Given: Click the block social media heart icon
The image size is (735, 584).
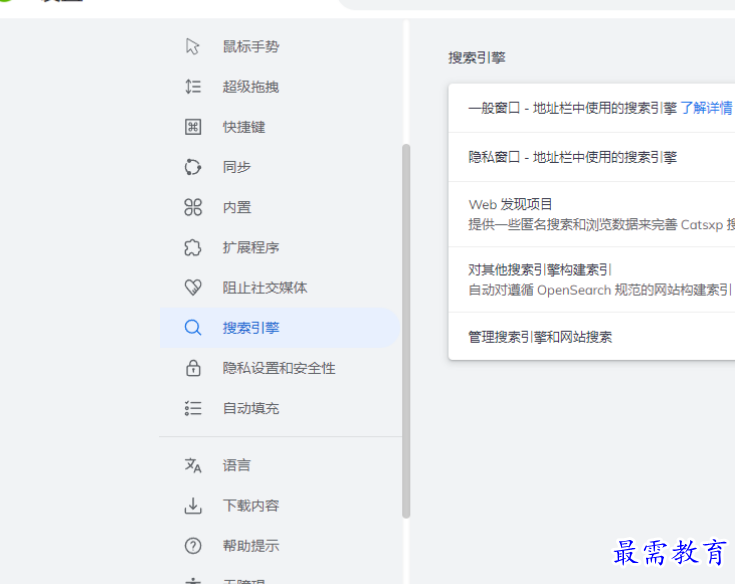Looking at the screenshot, I should (x=193, y=287).
